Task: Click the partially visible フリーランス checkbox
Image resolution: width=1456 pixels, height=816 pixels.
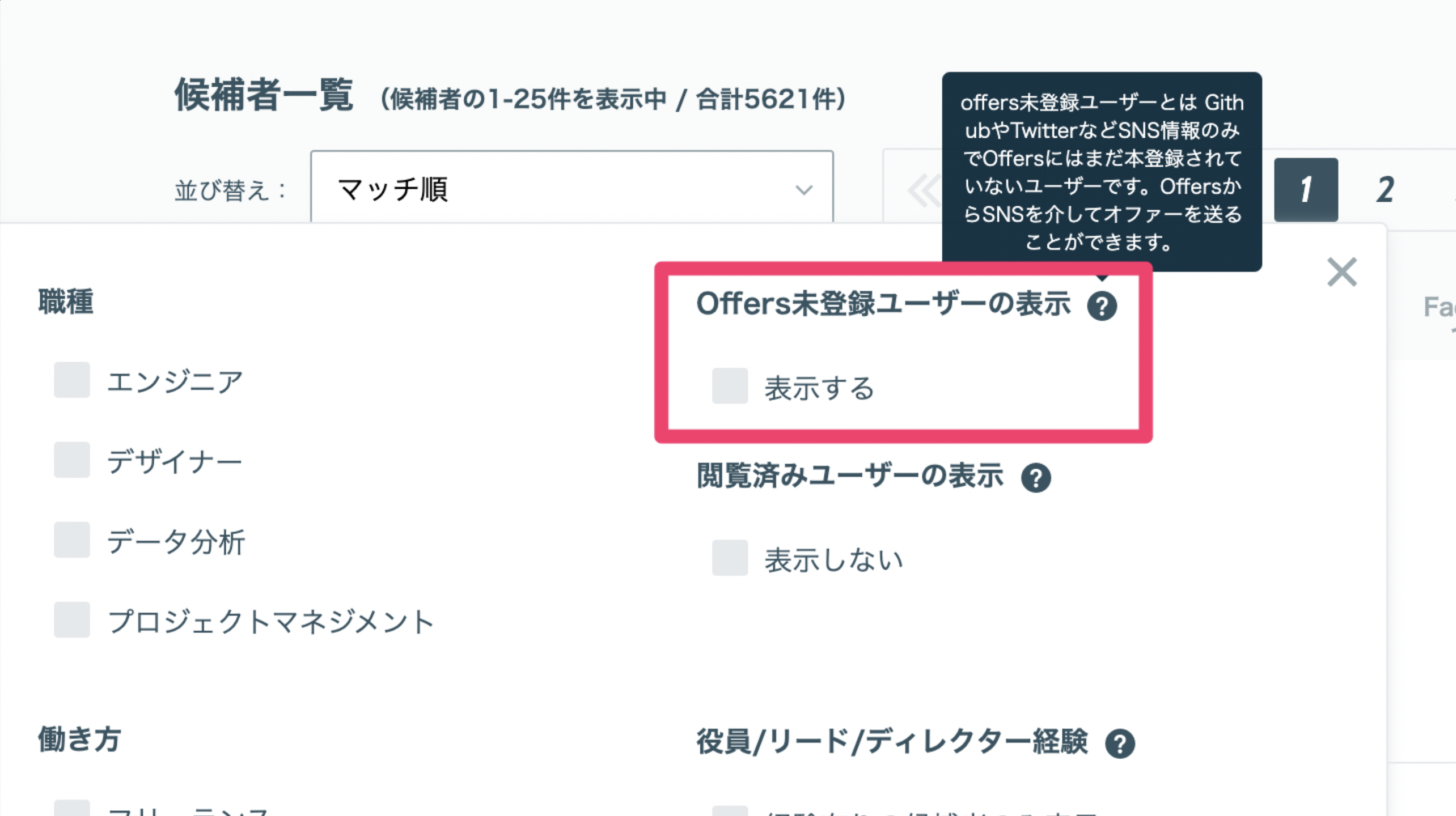Action: pyautogui.click(x=72, y=808)
